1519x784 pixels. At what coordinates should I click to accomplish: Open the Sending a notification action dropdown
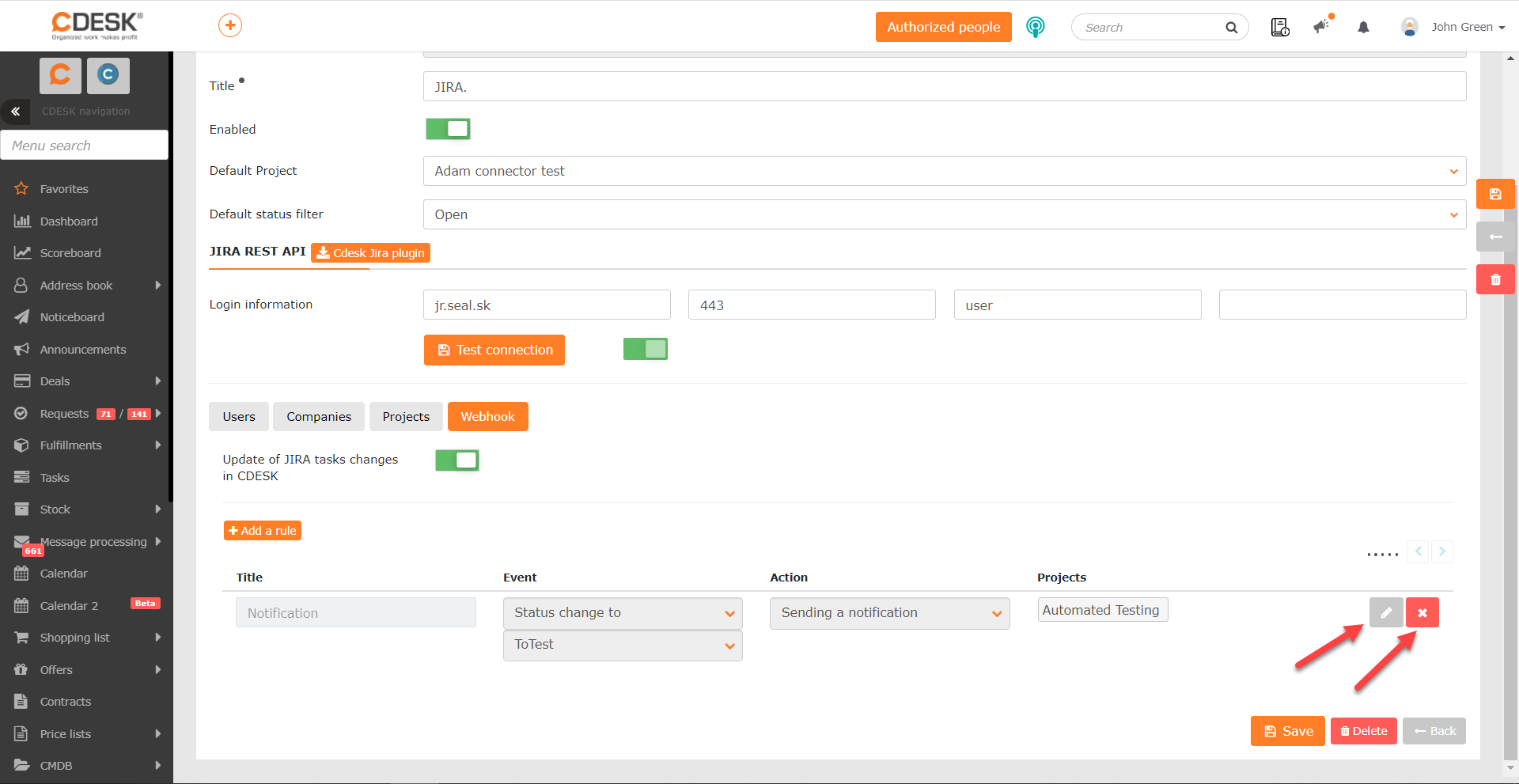click(889, 613)
